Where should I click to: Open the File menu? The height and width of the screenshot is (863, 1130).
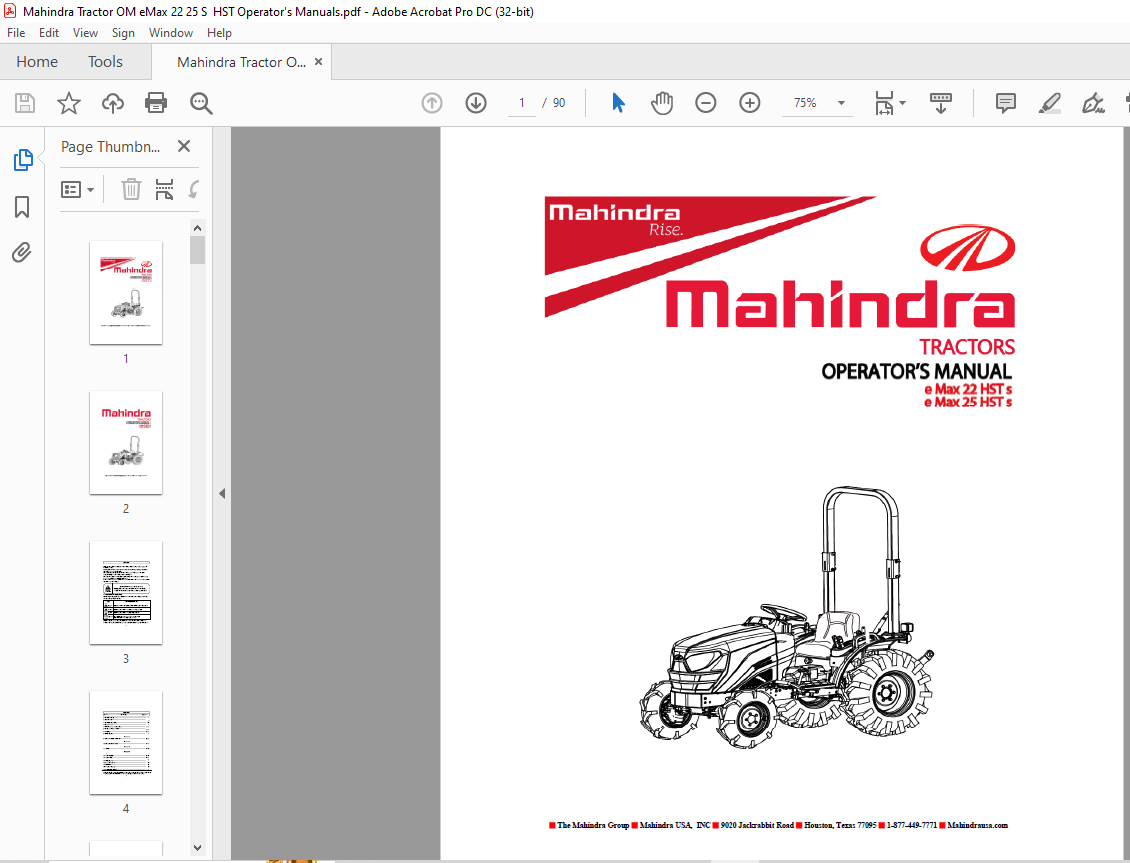click(x=16, y=32)
